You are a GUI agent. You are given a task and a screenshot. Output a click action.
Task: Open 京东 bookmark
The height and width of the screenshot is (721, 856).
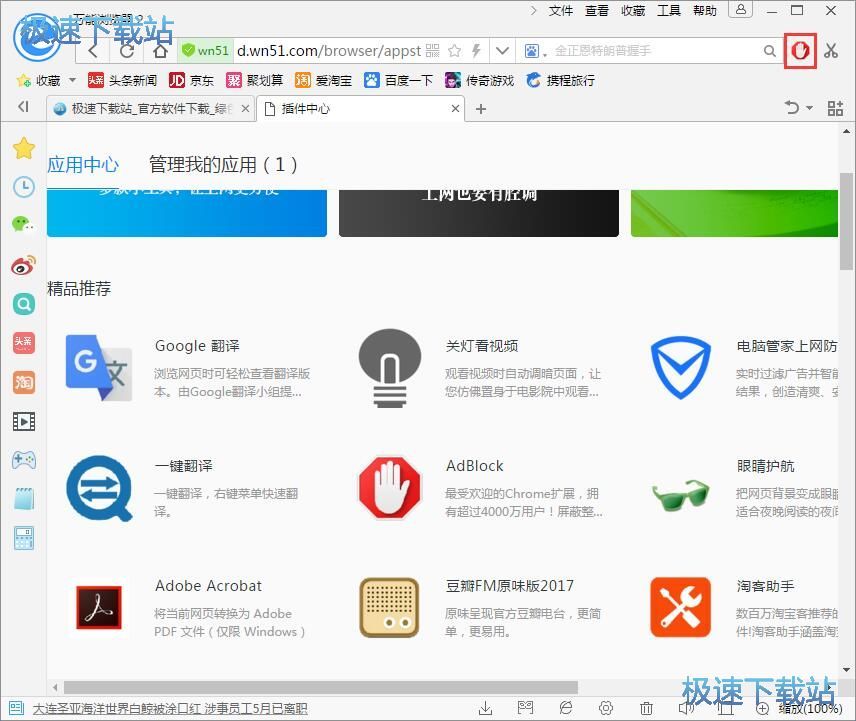coord(191,80)
